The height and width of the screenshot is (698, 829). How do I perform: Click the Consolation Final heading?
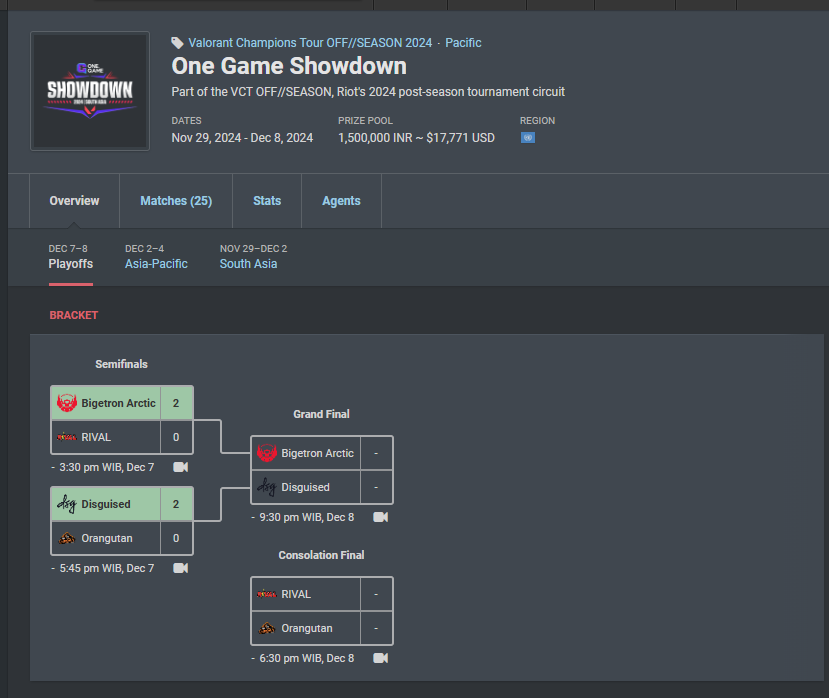point(321,555)
